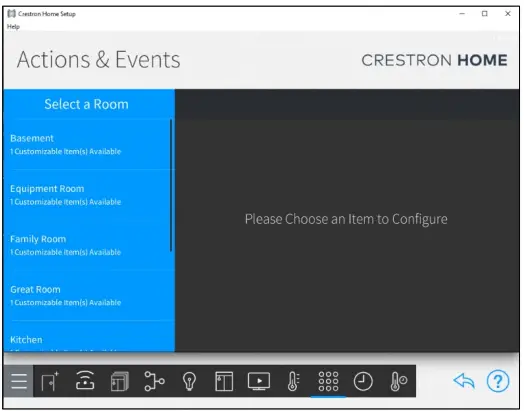This screenshot has width=524, height=411.
Task: Open the add room door icon
Action: [50, 381]
